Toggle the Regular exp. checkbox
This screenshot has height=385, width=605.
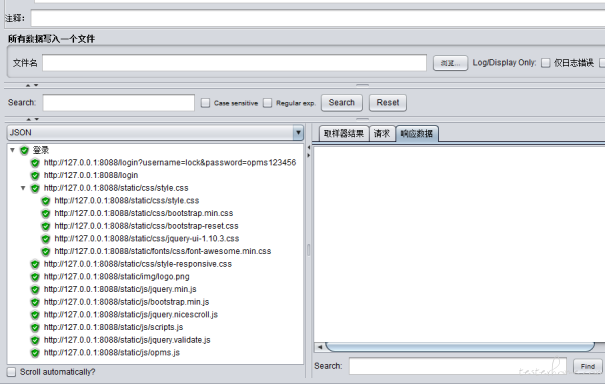[267, 103]
